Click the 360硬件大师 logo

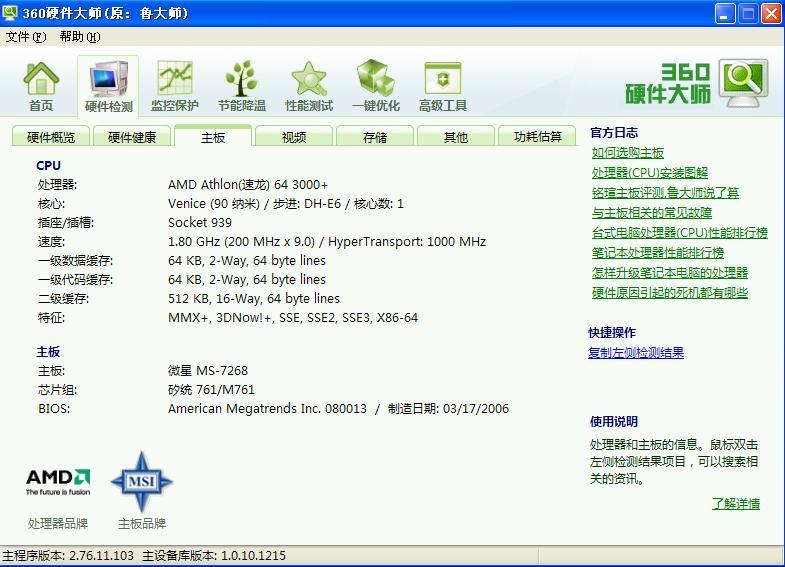click(x=697, y=84)
